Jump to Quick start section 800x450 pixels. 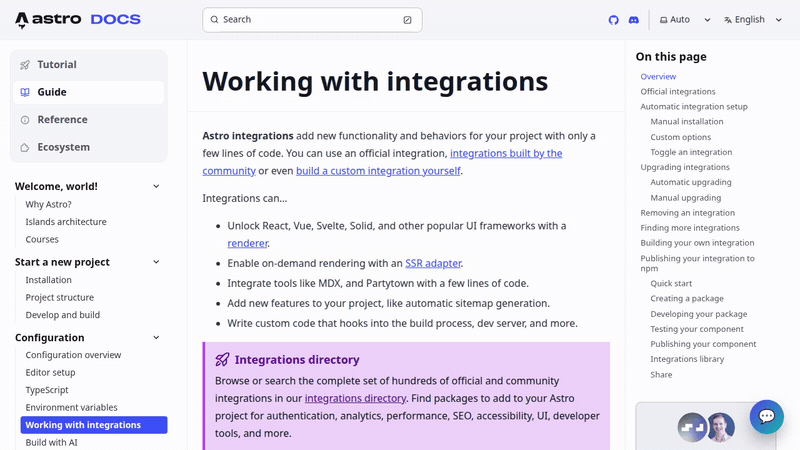pos(671,284)
